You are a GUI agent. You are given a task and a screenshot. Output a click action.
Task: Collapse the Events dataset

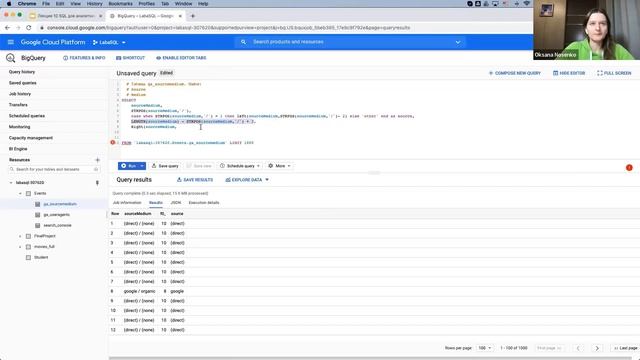pyautogui.click(x=20, y=193)
